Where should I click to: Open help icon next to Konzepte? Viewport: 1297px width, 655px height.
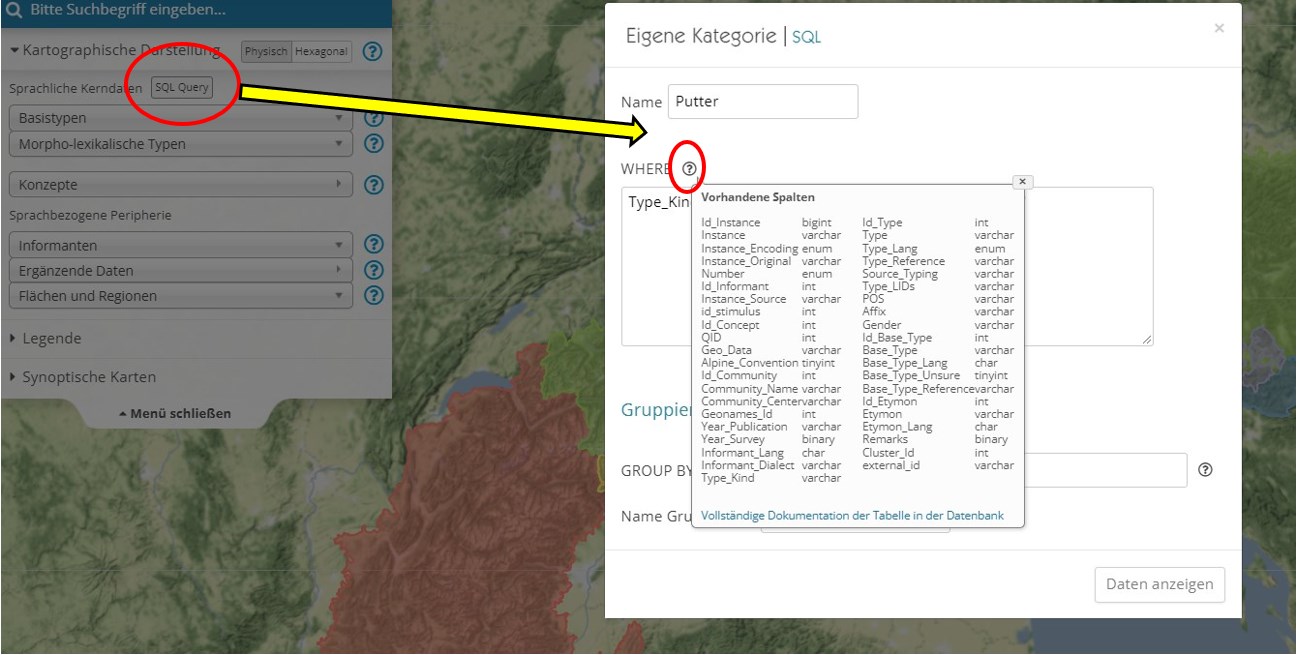tap(374, 184)
